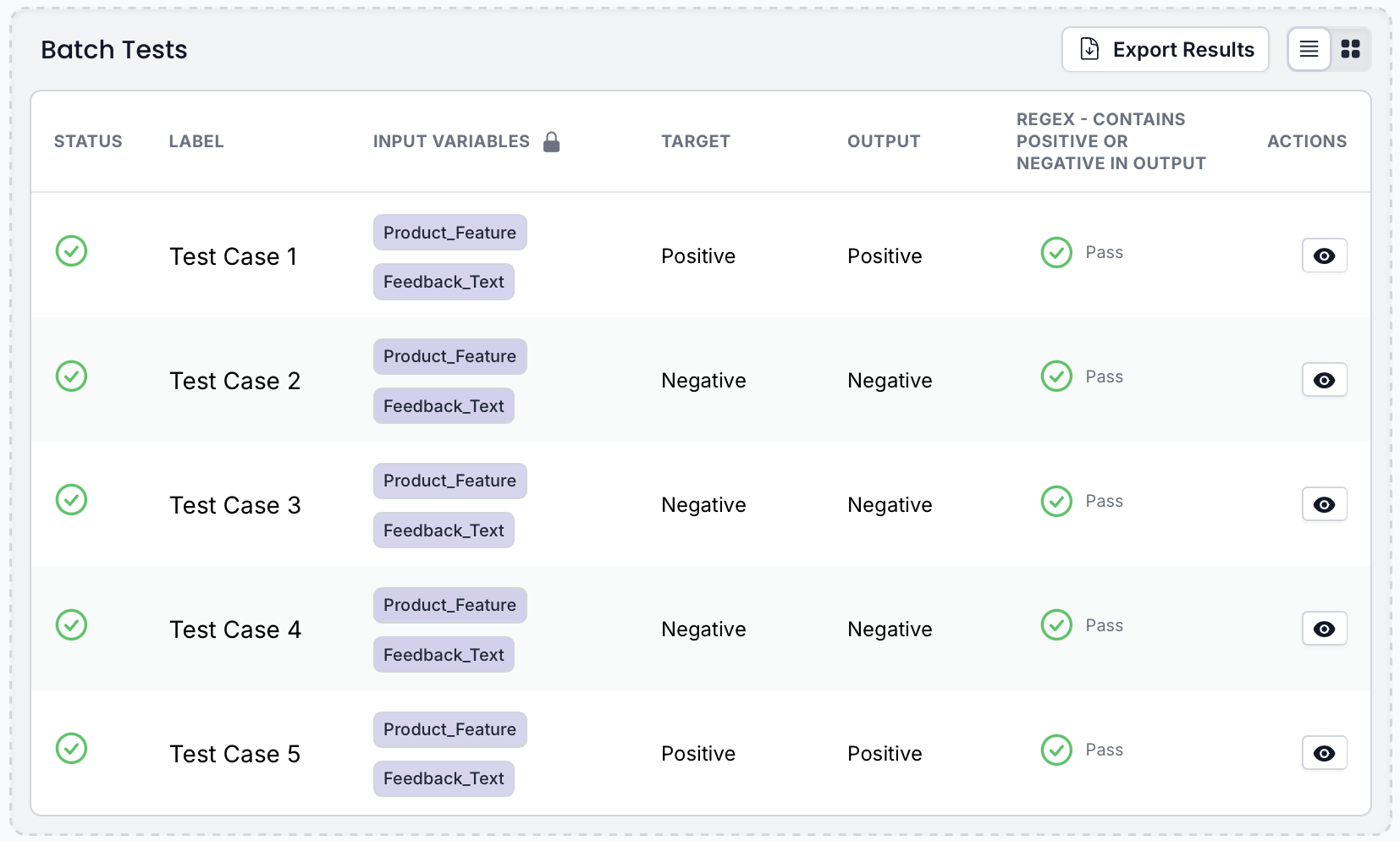Screen dimensions: 1400x841
Task: Click the Target column header
Action: pyautogui.click(x=696, y=141)
